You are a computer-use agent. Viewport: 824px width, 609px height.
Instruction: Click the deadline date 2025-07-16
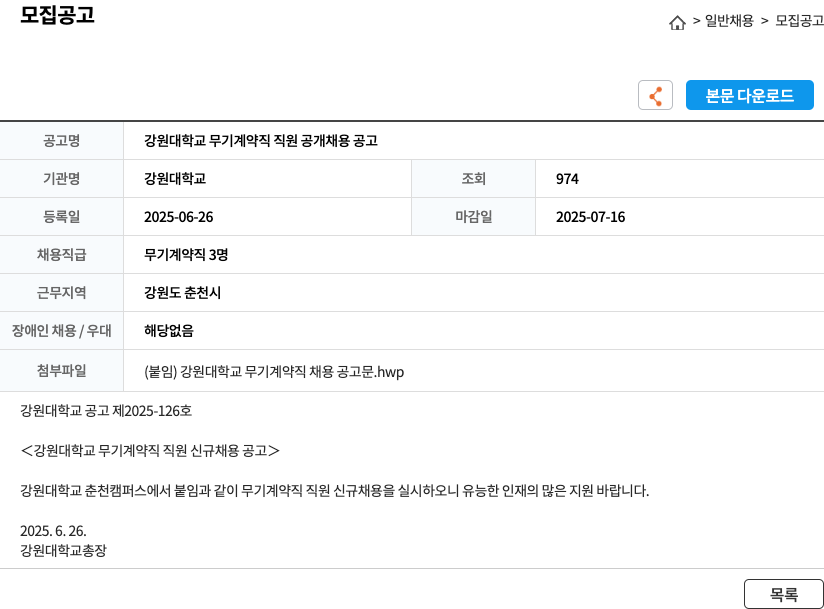coord(591,217)
